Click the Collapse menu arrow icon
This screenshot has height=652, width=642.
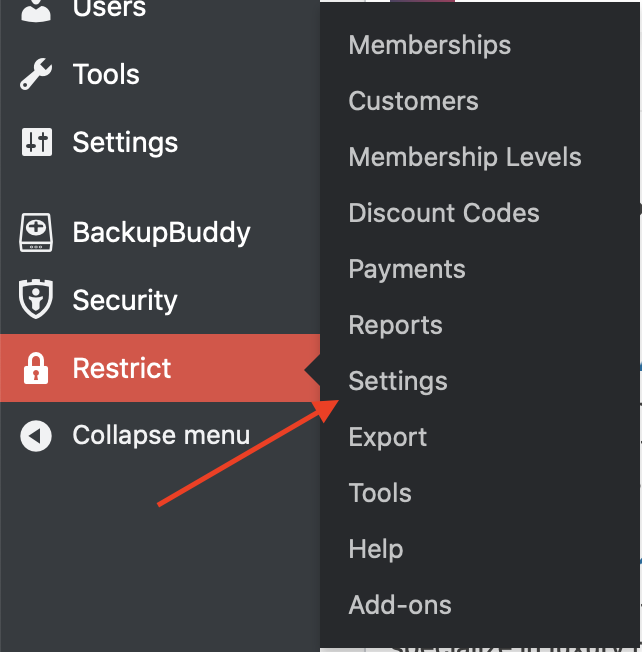(36, 436)
